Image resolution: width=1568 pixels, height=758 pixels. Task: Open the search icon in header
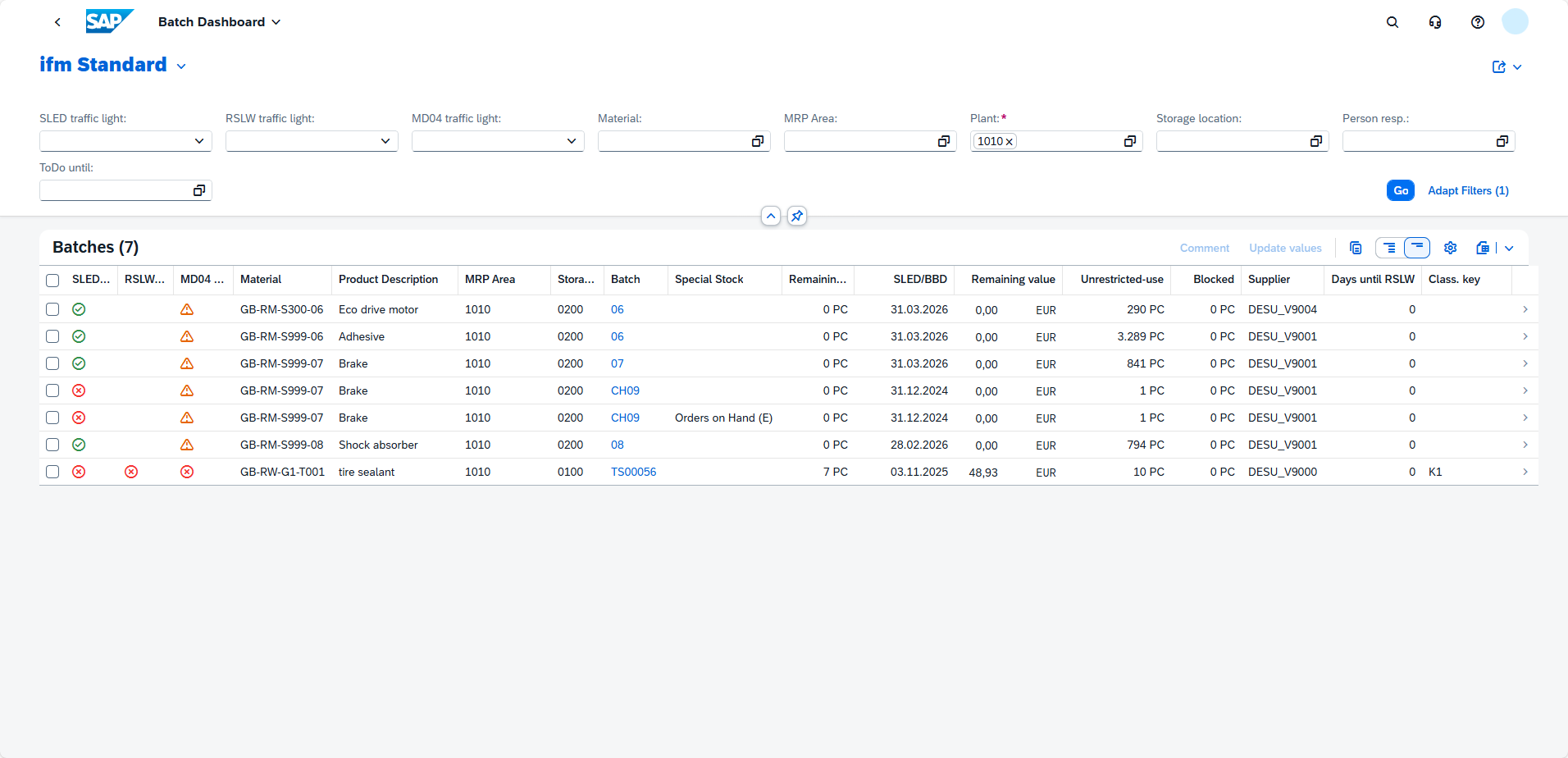1393,22
